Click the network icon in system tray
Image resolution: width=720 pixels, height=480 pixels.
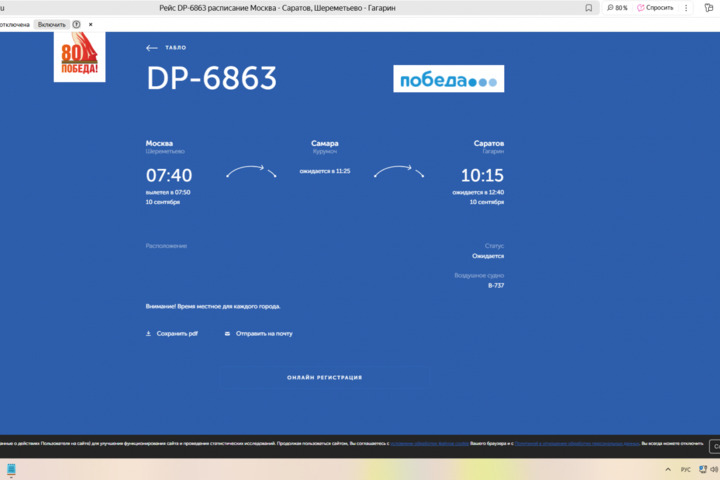[x=703, y=469]
